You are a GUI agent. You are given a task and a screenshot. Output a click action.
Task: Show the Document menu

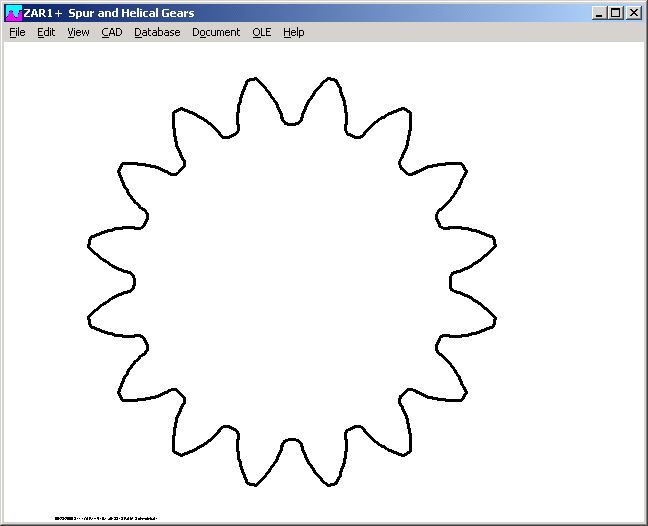(216, 32)
